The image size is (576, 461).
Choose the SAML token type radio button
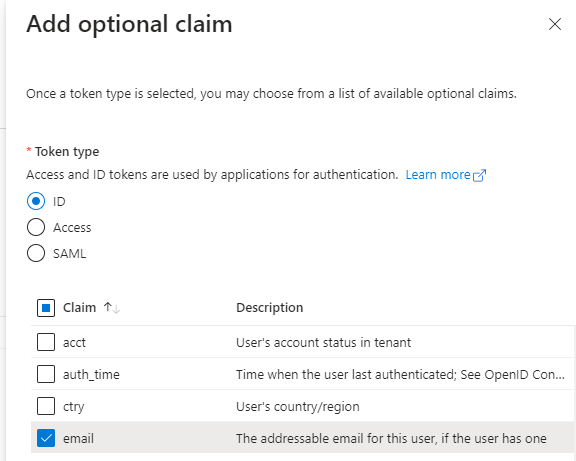(36, 253)
